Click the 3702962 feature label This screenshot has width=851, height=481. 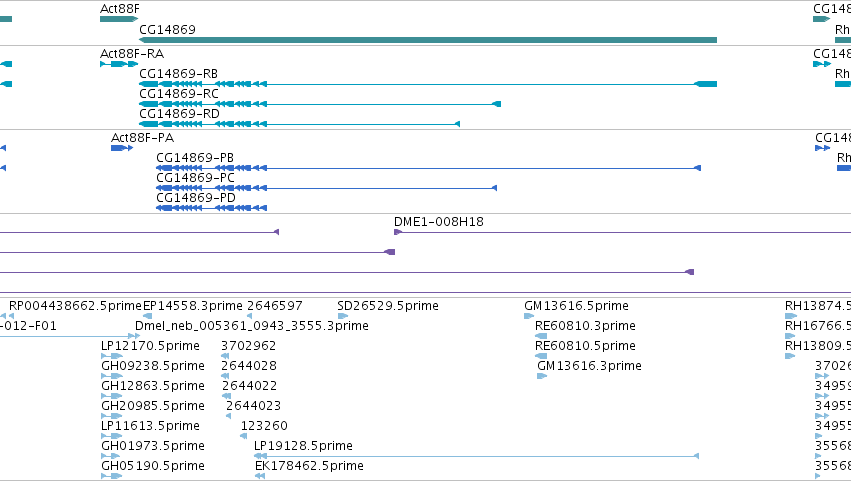coord(249,346)
